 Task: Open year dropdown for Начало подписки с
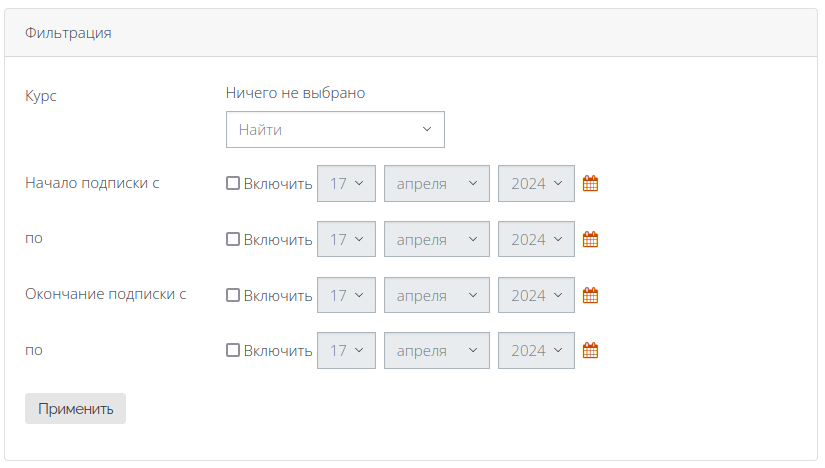(536, 183)
